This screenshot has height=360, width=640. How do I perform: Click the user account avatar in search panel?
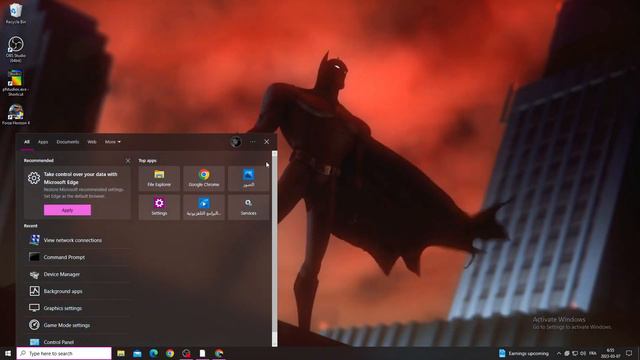[236, 142]
